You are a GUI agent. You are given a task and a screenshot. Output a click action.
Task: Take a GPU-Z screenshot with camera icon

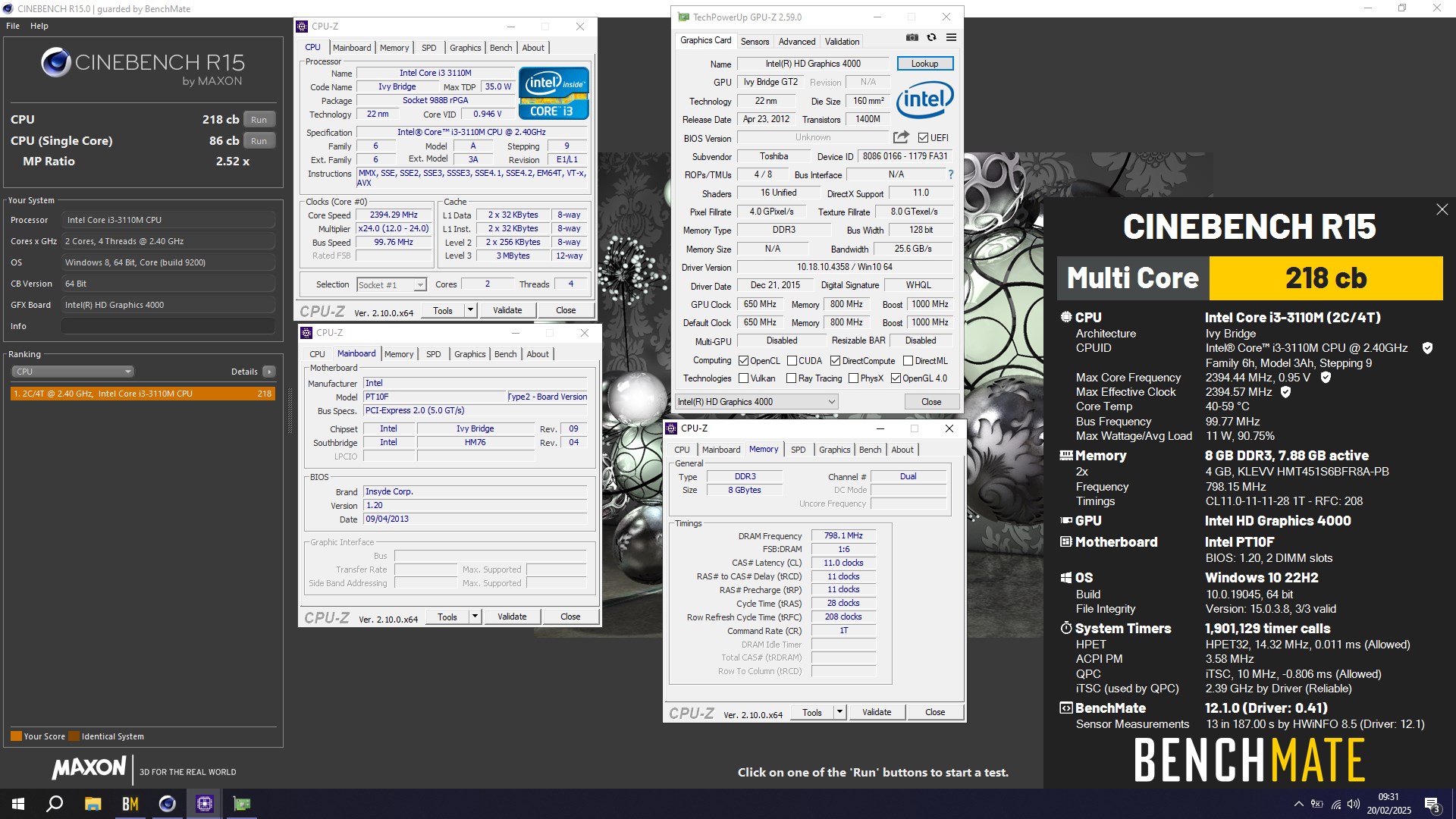click(912, 37)
